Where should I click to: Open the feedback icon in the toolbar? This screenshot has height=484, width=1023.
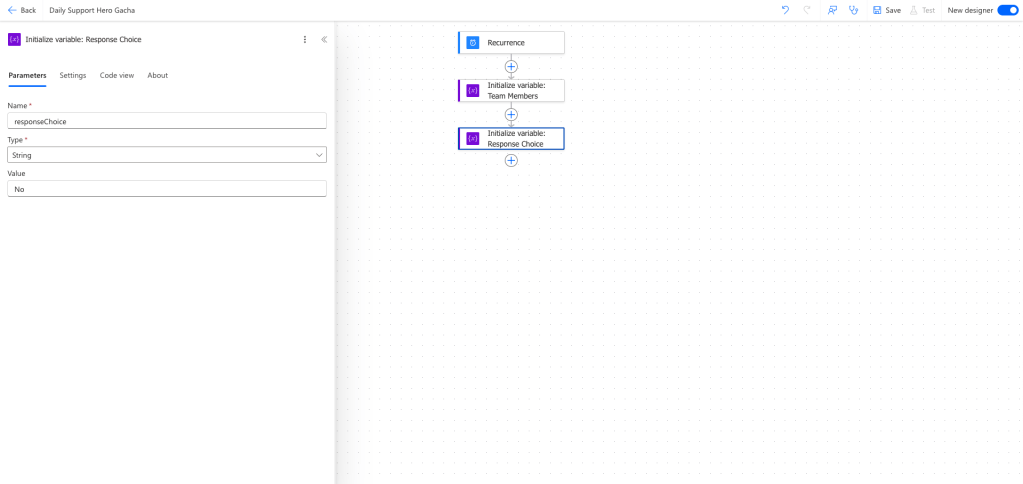click(x=832, y=10)
